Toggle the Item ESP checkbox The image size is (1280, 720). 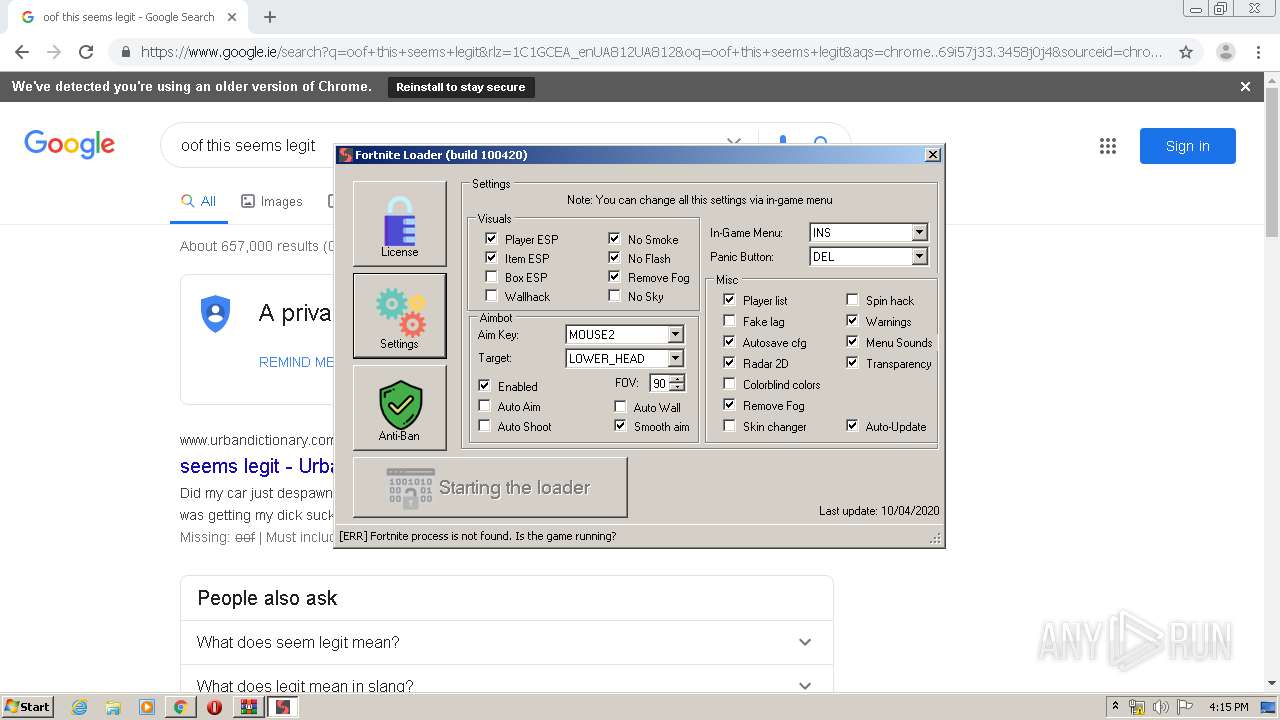tap(491, 258)
